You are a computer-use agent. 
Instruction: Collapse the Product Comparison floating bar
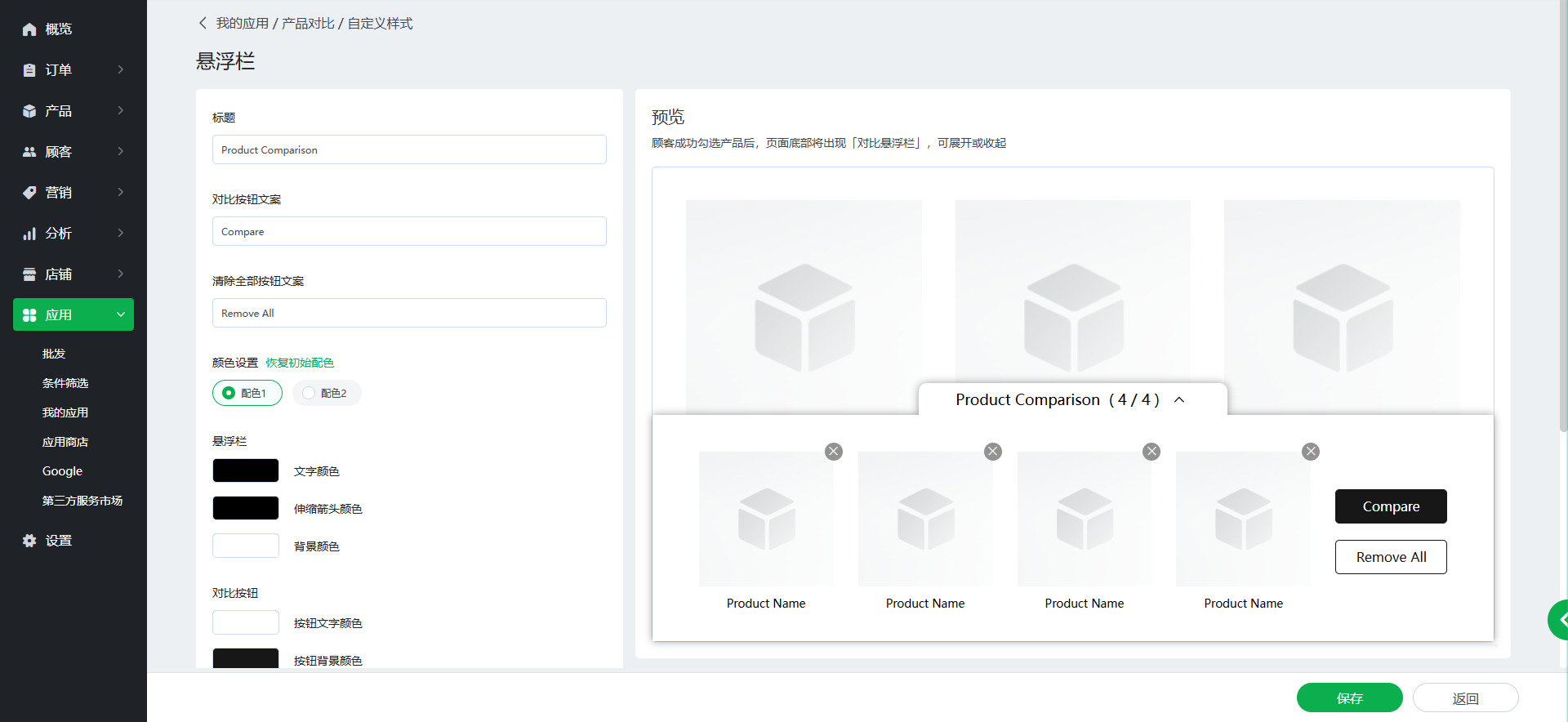click(1179, 399)
